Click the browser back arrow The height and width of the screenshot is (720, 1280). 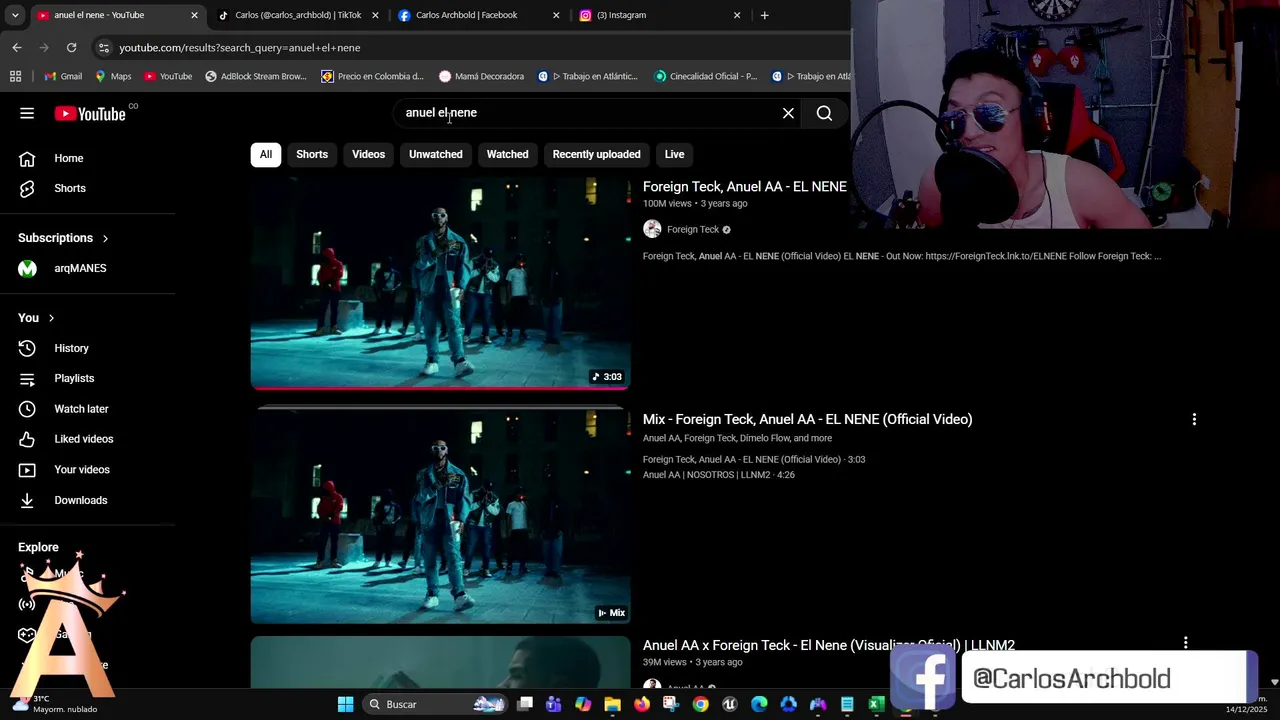(x=17, y=47)
